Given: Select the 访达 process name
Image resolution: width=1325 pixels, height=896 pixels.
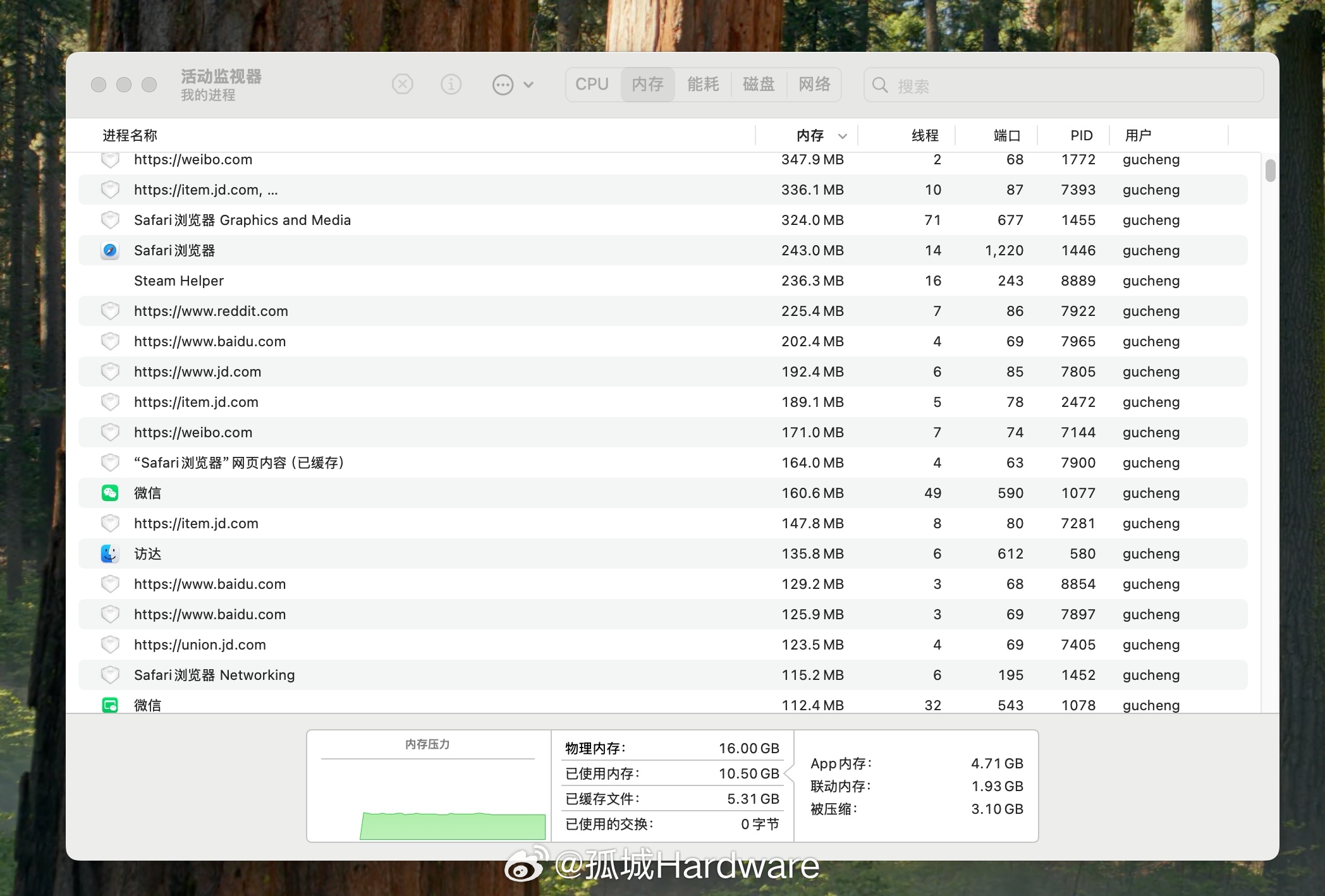Looking at the screenshot, I should (x=147, y=554).
